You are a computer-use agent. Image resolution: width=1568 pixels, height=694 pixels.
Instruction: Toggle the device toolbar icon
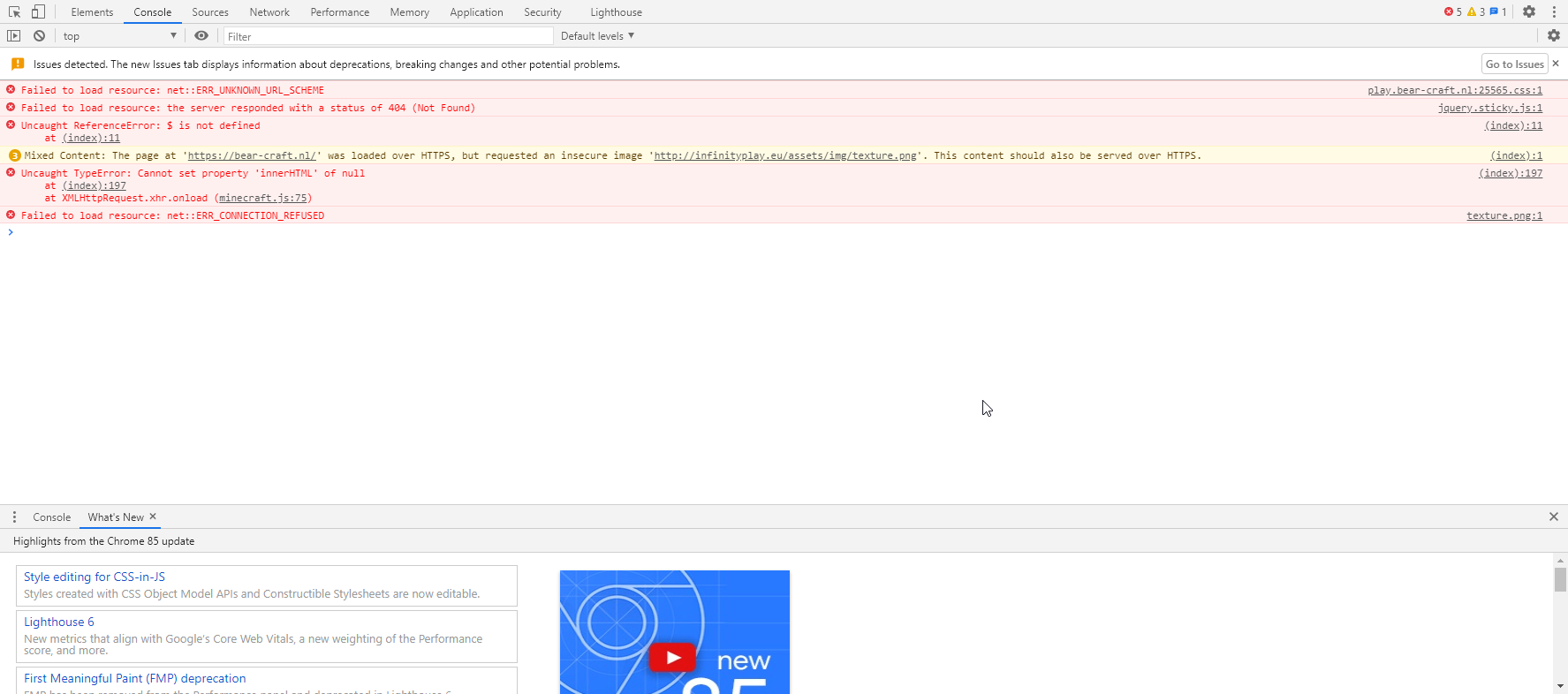(38, 11)
